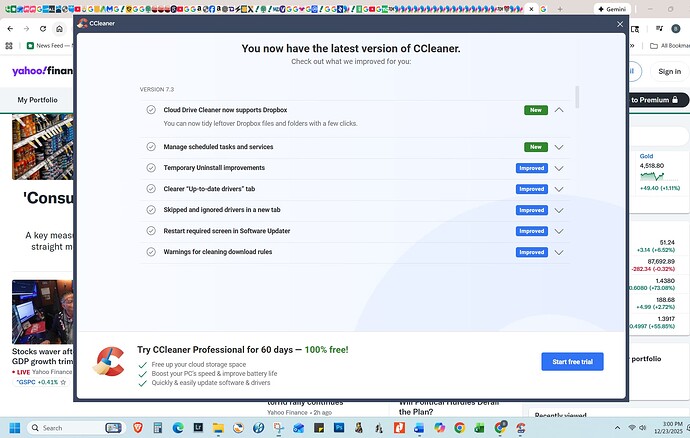Click check icon beside Temporary Uninstall improvements
This screenshot has height=438, width=690.
tap(151, 168)
